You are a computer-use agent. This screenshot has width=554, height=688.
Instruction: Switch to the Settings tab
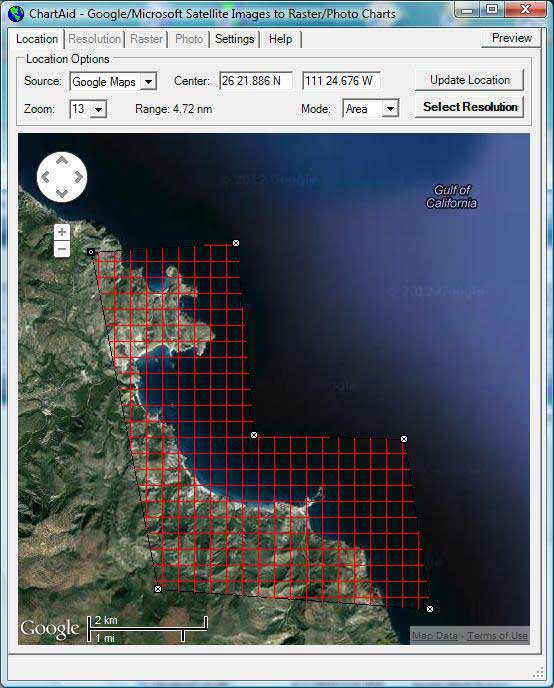point(235,39)
